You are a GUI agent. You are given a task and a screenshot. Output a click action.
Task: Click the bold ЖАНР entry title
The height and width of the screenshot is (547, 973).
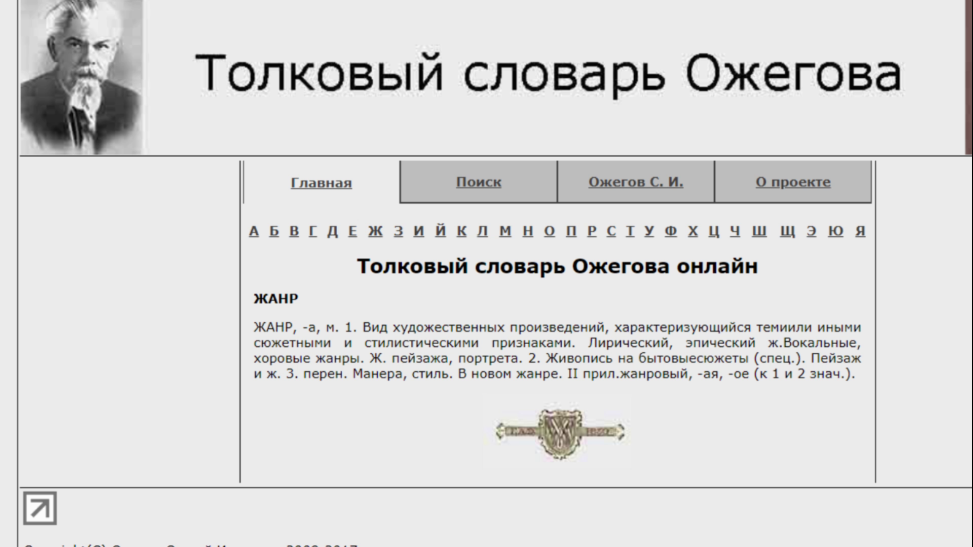[276, 299]
